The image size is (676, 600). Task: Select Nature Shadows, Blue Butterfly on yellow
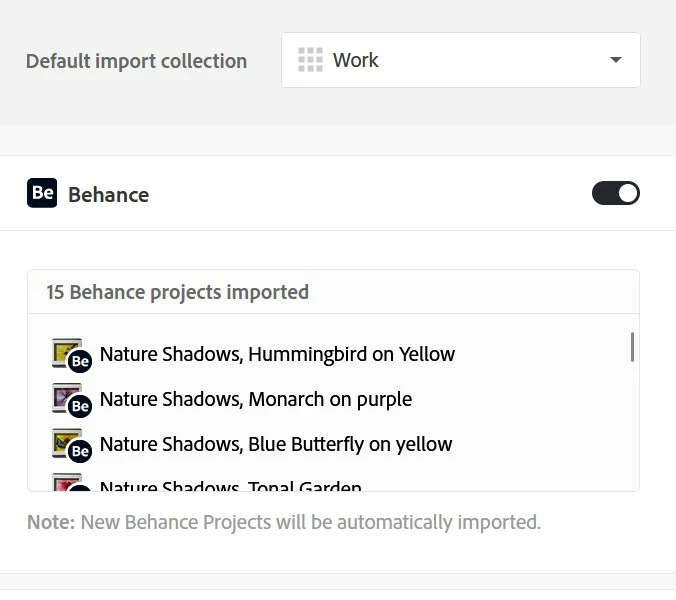pyautogui.click(x=276, y=444)
